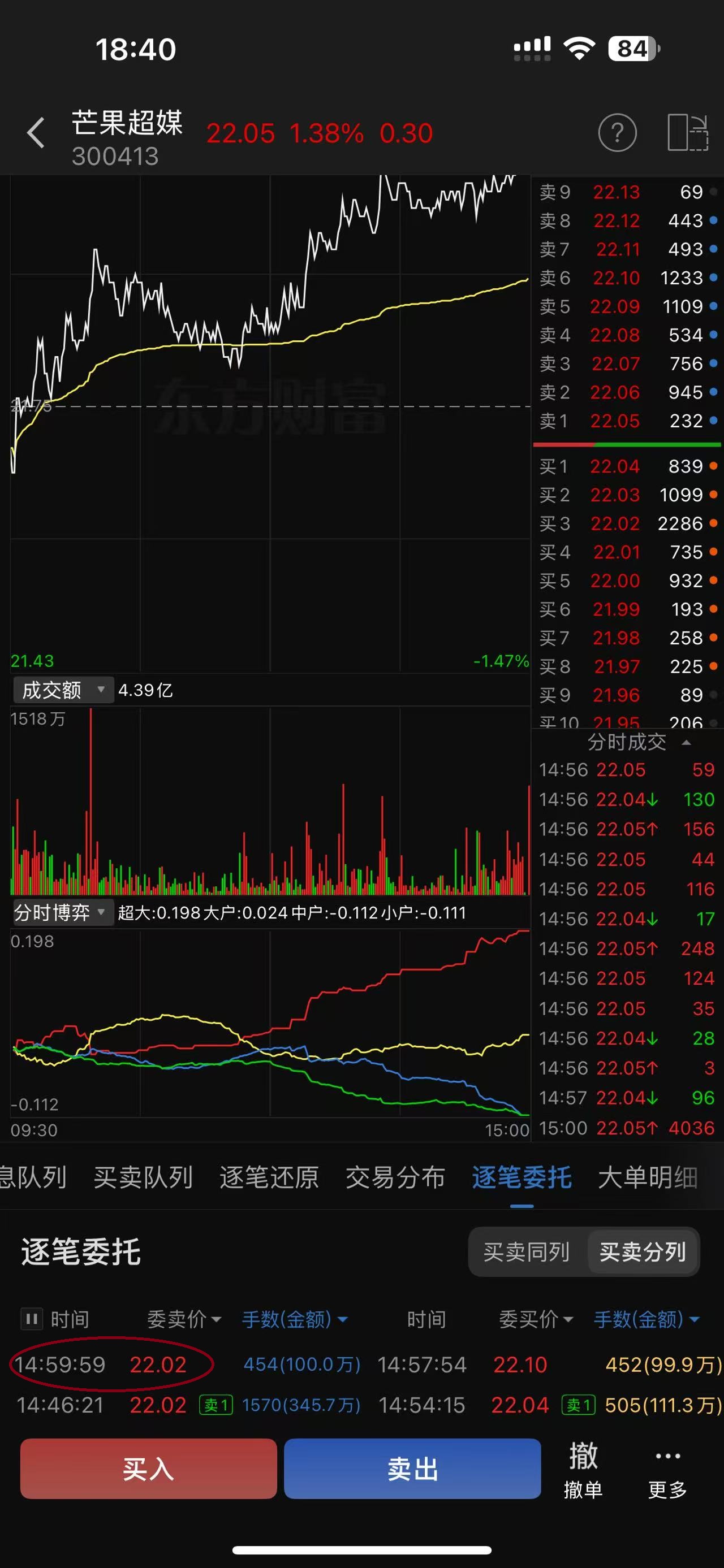Sort by 委买价 column dropdown
The image size is (724, 1568).
536,1319
